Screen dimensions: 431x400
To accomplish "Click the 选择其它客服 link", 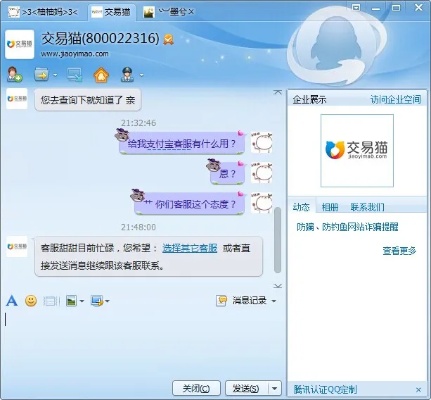I will click(x=190, y=248).
